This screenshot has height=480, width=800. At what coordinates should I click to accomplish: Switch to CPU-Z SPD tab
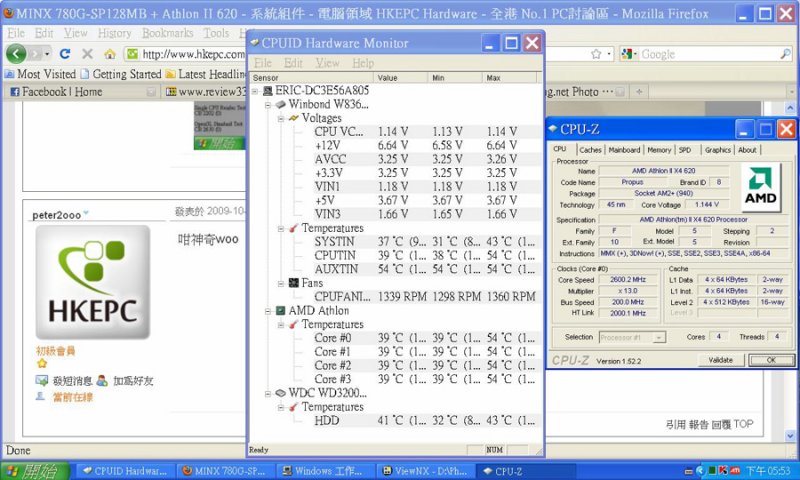685,150
